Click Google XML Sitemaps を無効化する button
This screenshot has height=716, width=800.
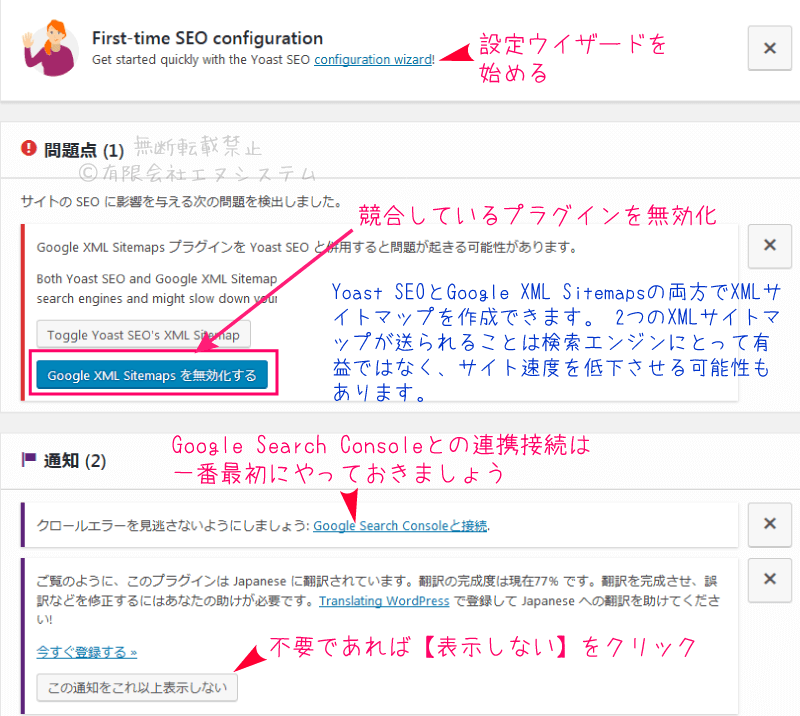[152, 375]
